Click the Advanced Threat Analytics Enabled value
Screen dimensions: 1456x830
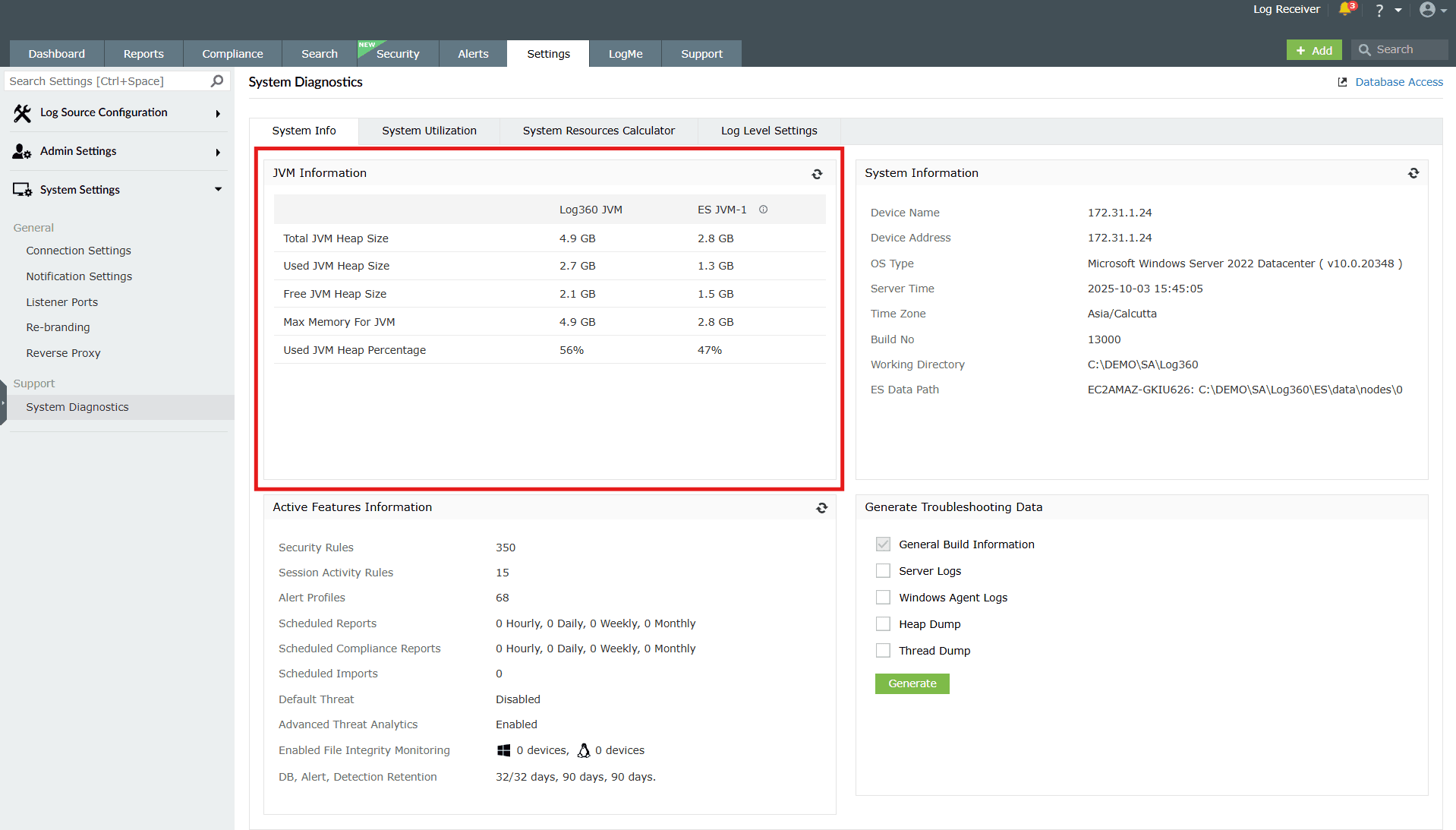[x=516, y=724]
